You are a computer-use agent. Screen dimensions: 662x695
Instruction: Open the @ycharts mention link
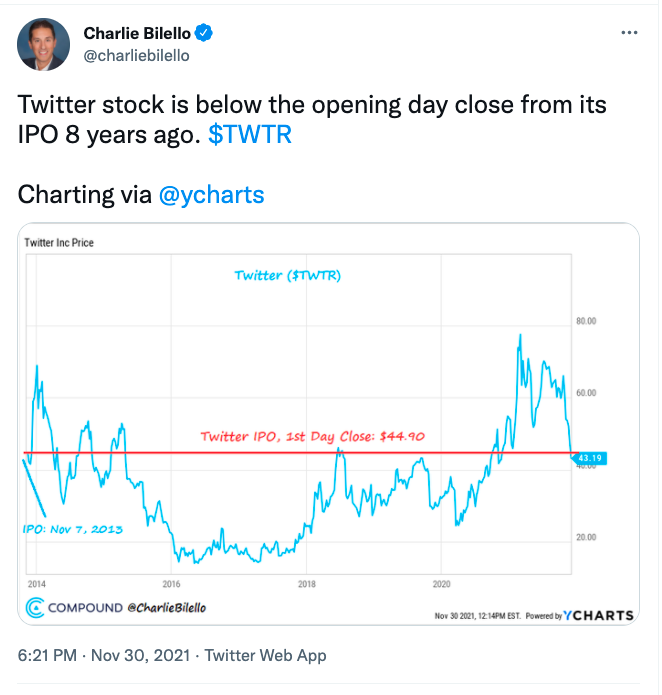pos(211,194)
